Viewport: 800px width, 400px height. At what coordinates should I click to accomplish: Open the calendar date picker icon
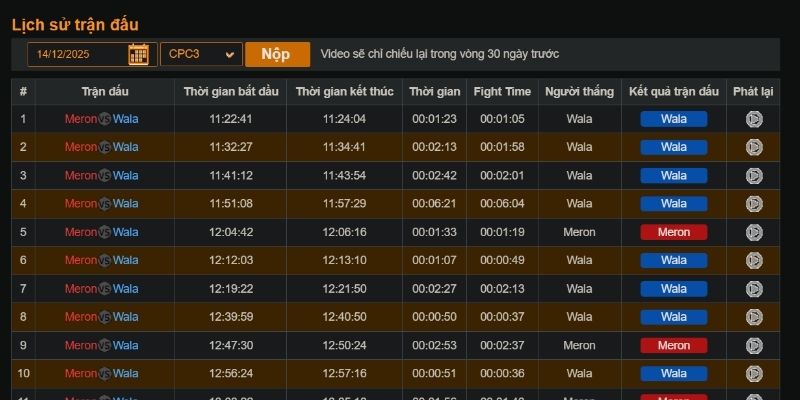(x=138, y=54)
